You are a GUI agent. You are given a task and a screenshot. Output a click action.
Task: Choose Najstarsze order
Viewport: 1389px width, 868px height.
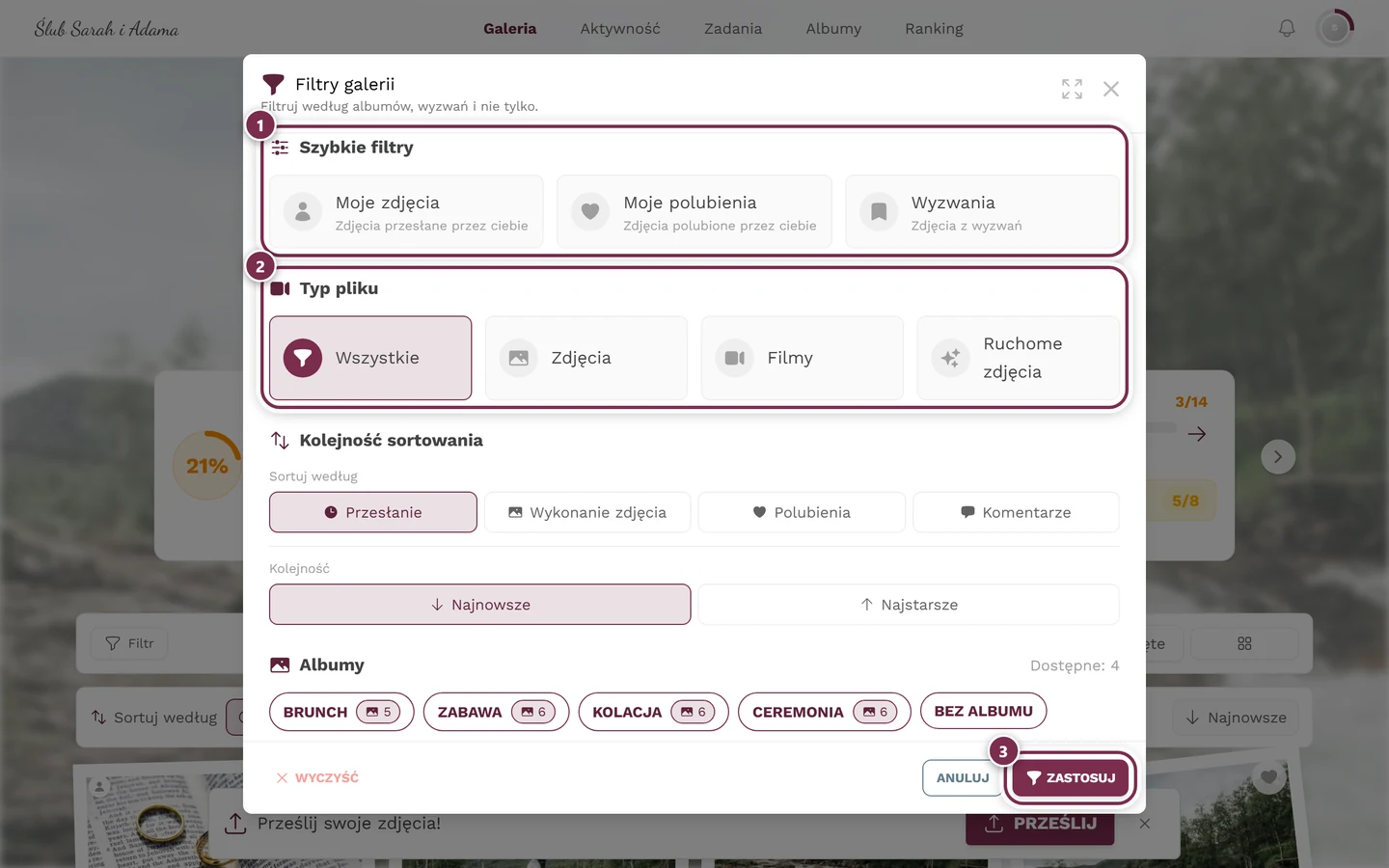click(x=909, y=605)
